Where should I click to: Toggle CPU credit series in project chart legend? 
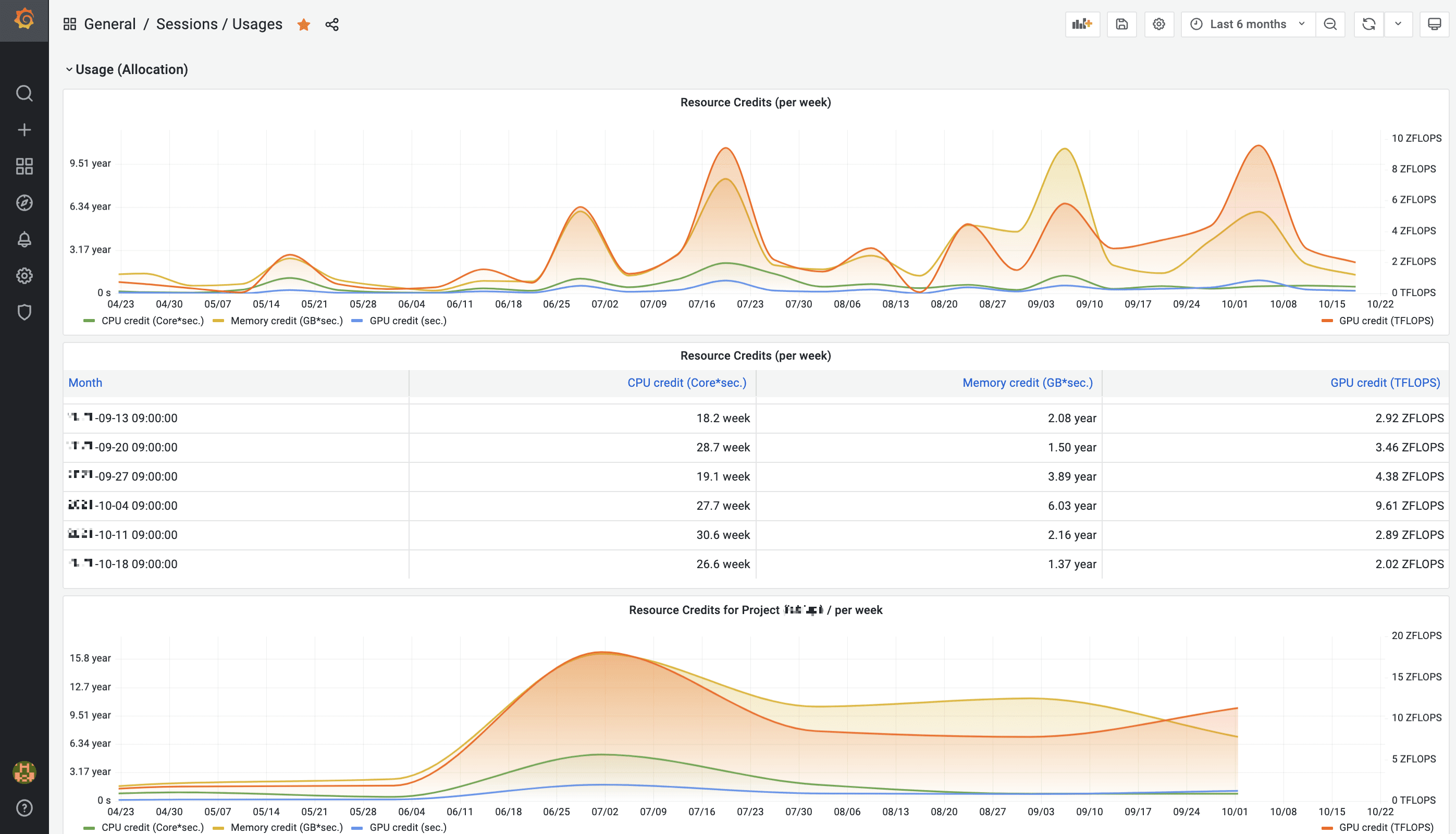pos(152,827)
